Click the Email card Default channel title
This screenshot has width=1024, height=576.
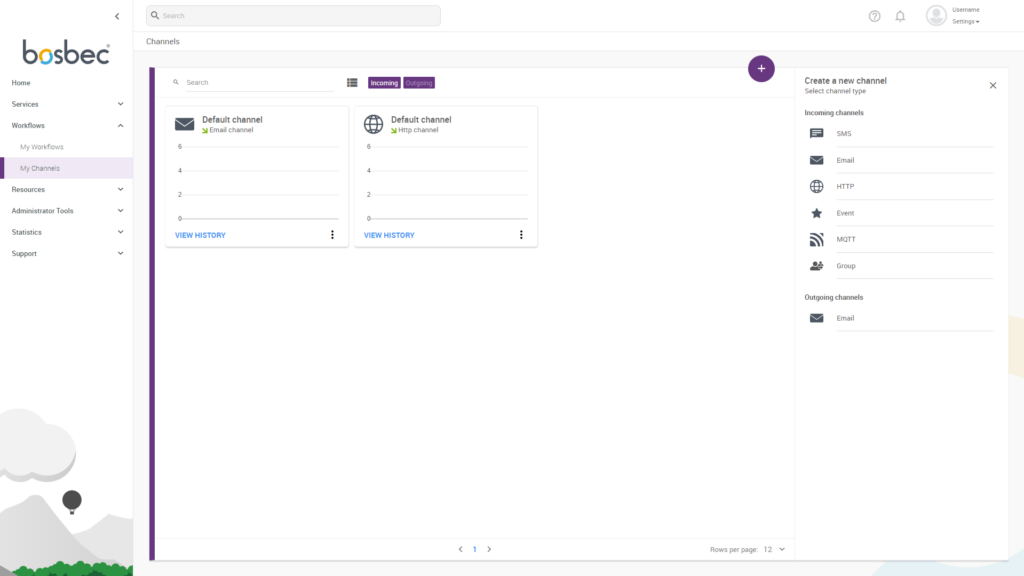(232, 120)
